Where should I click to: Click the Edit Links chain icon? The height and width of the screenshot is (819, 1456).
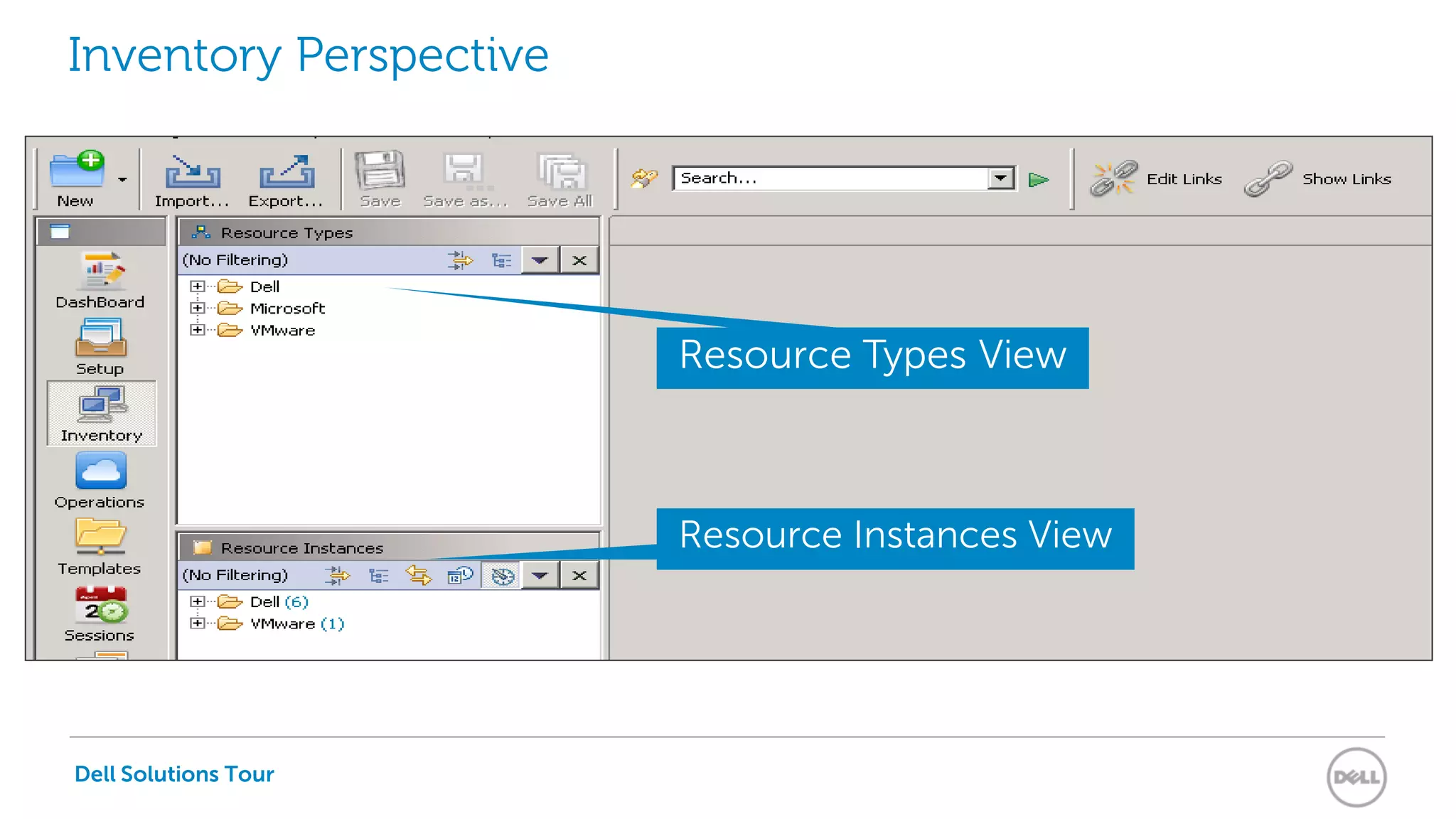click(1114, 178)
